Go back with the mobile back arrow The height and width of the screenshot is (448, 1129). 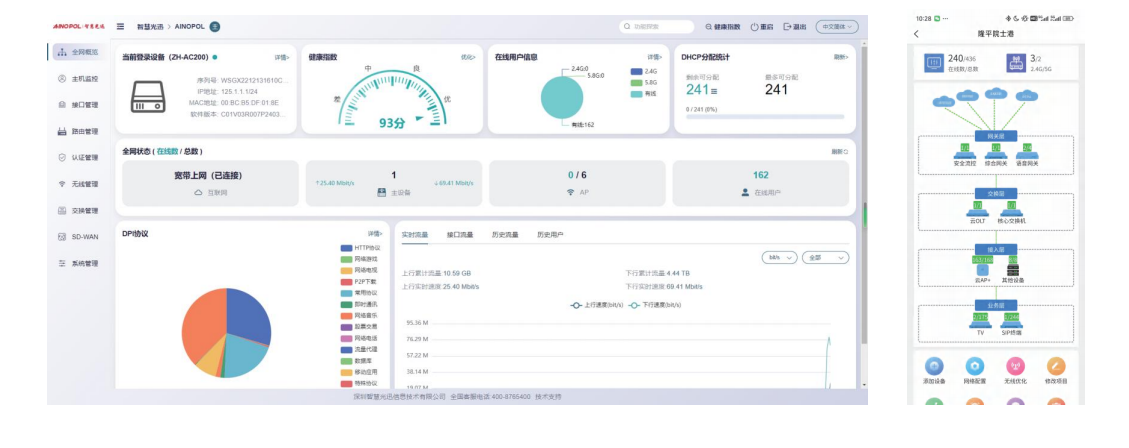(917, 34)
